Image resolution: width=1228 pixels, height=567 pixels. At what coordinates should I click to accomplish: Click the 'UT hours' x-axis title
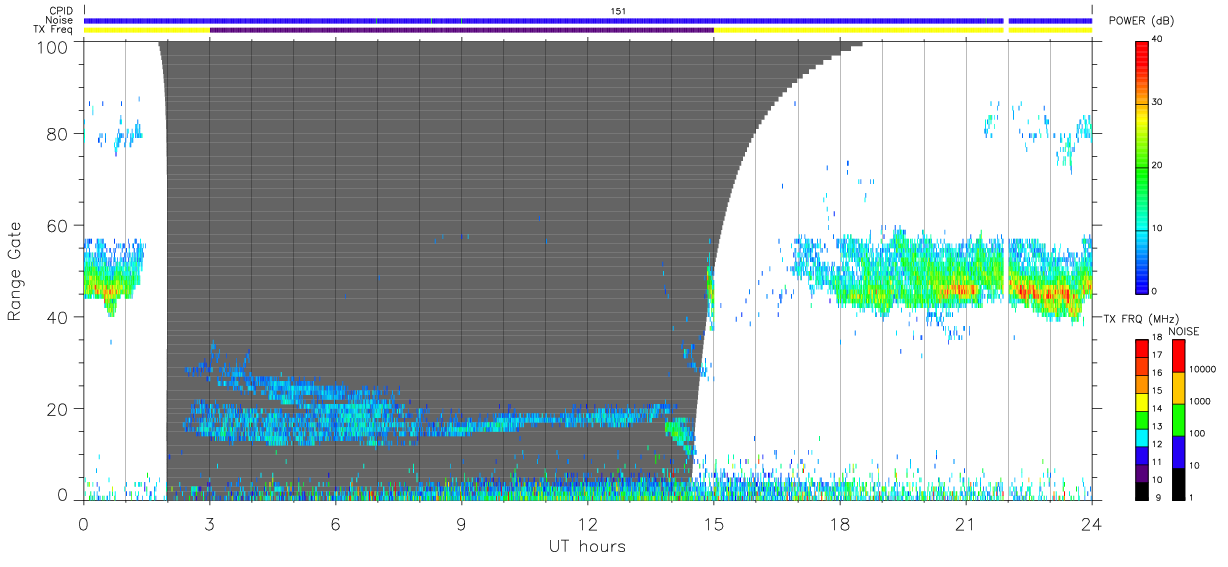(587, 546)
